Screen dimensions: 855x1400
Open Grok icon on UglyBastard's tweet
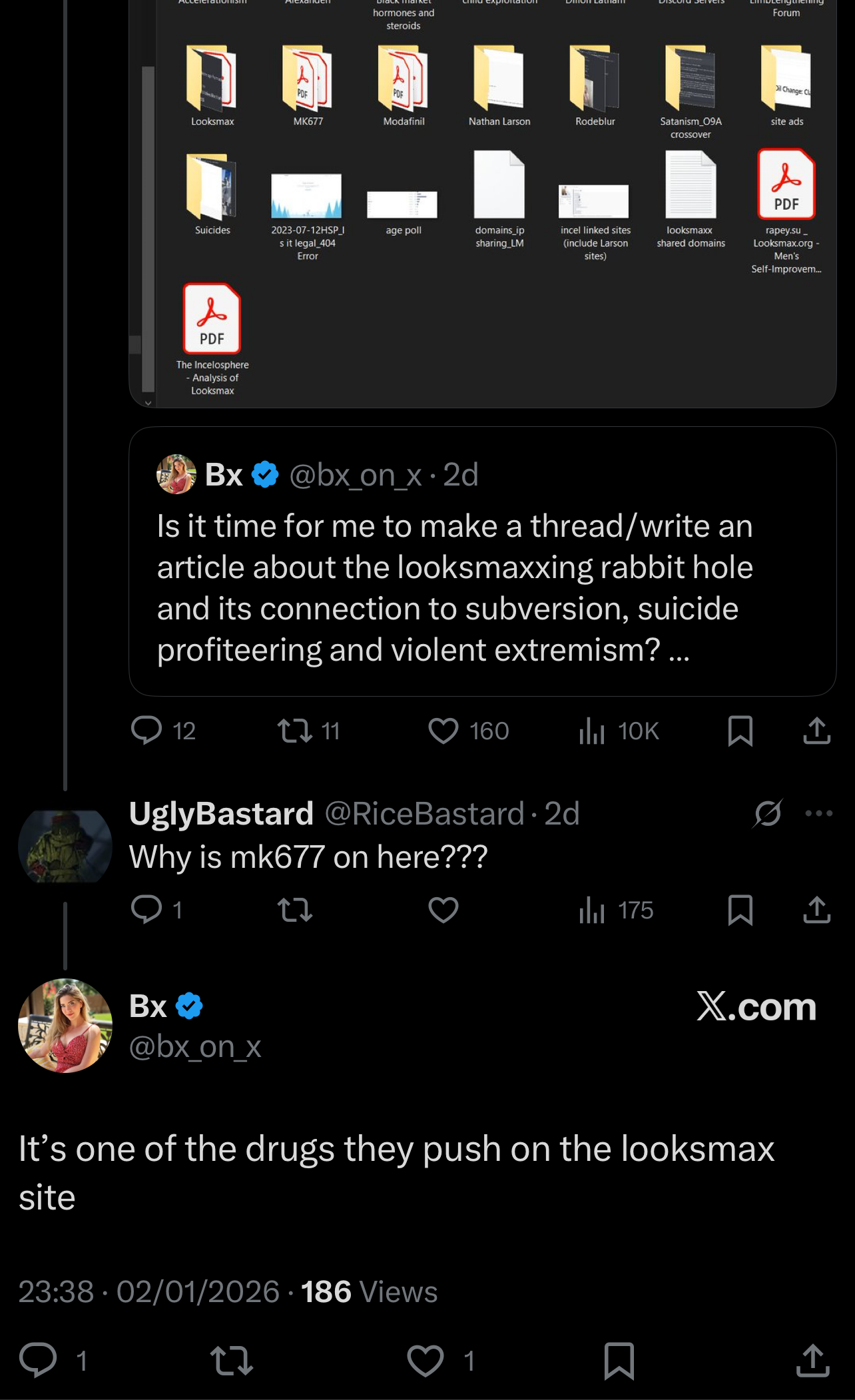click(768, 813)
